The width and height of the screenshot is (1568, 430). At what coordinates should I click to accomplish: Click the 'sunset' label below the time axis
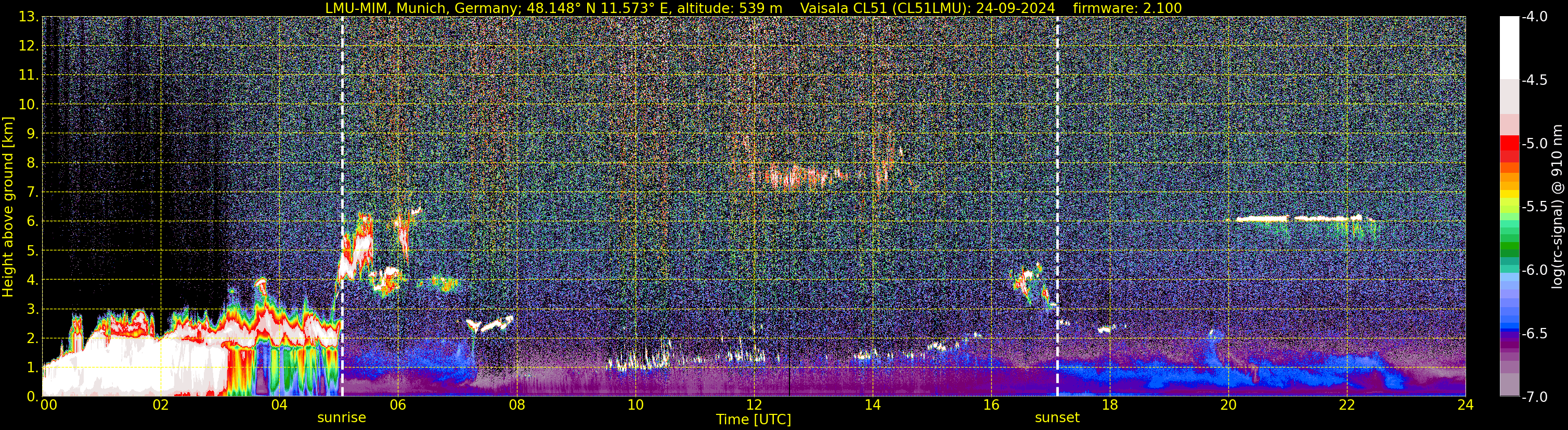1057,418
